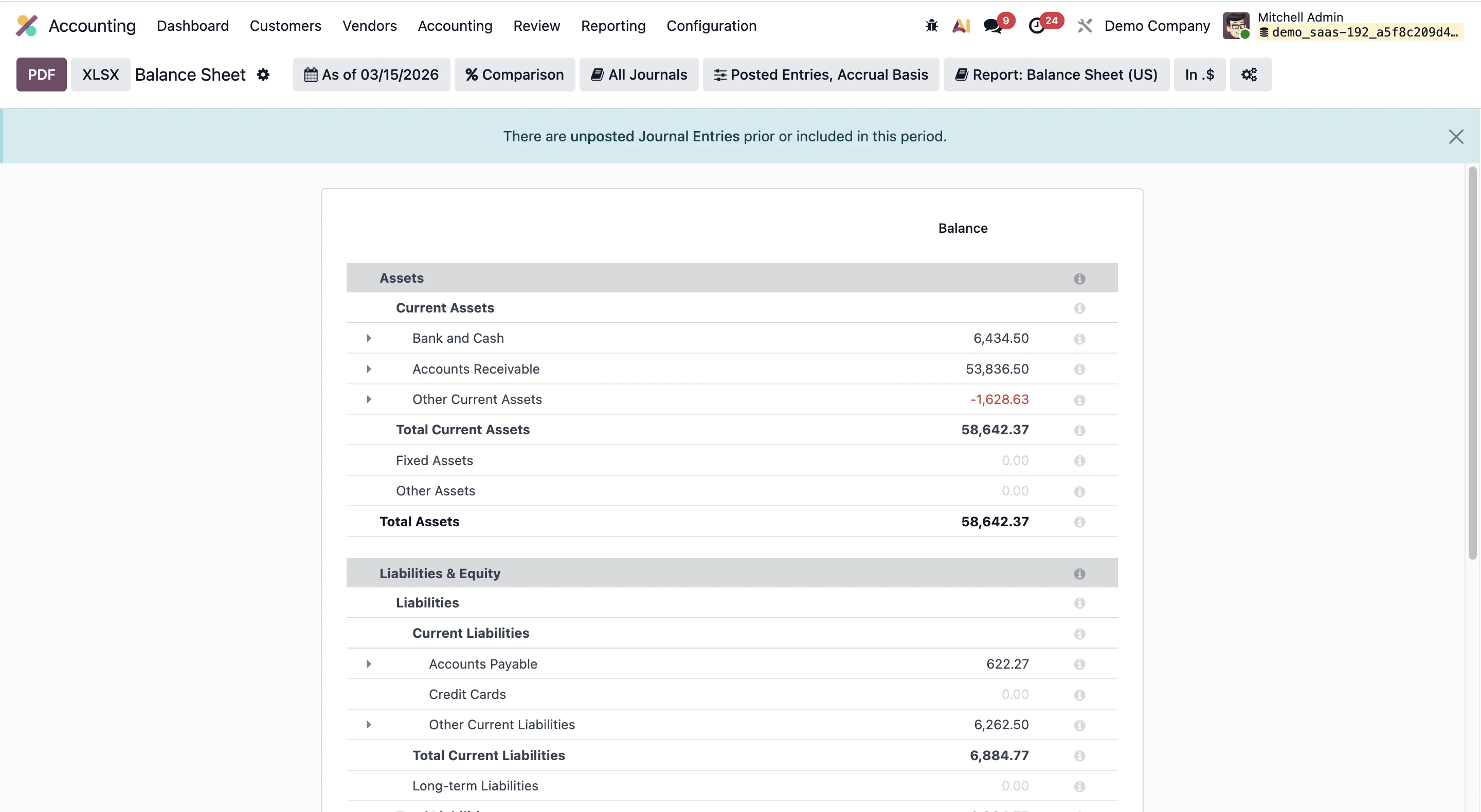
Task: Open the report options cogs icon in the filter bar
Action: pyautogui.click(x=1250, y=75)
